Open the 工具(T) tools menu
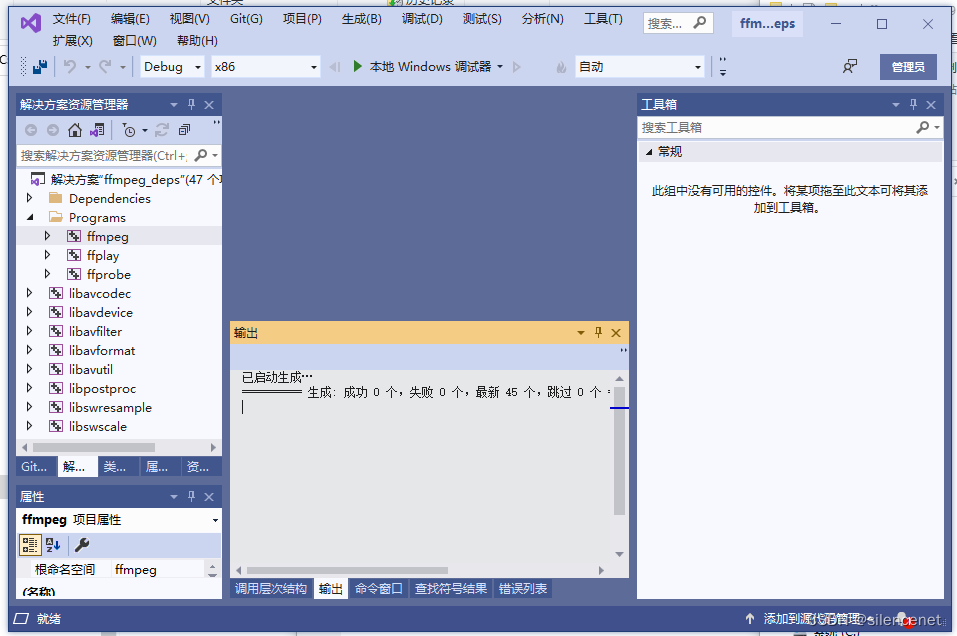Screen dimensions: 957x636 (603, 19)
